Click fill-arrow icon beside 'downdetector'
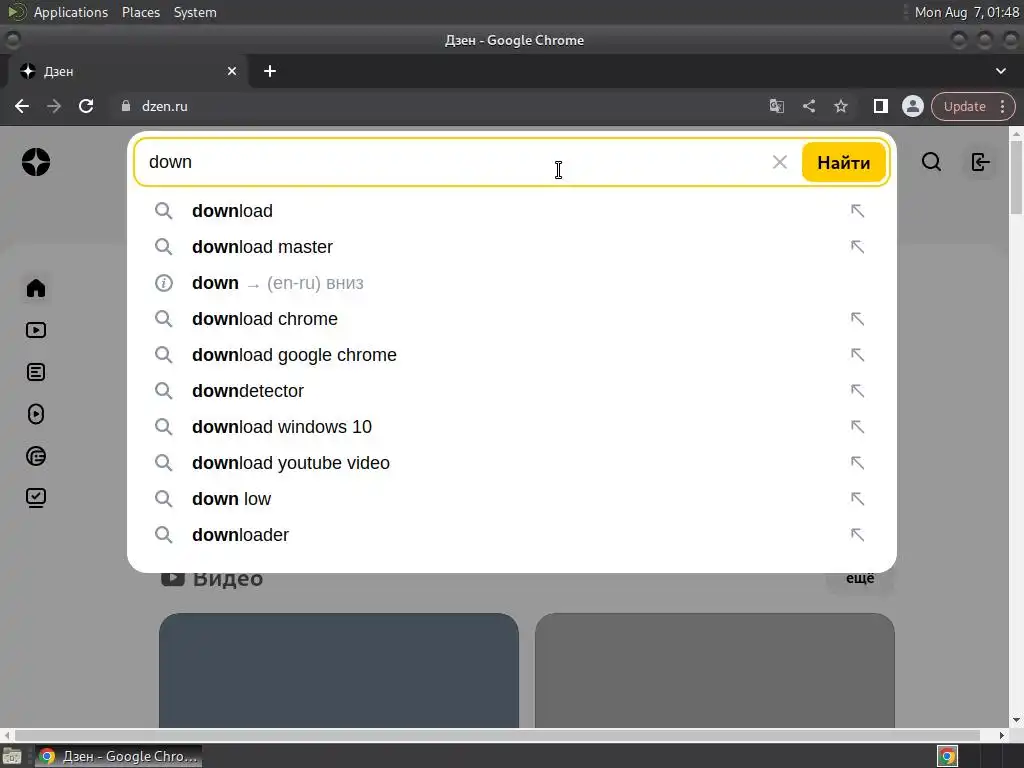 857,391
